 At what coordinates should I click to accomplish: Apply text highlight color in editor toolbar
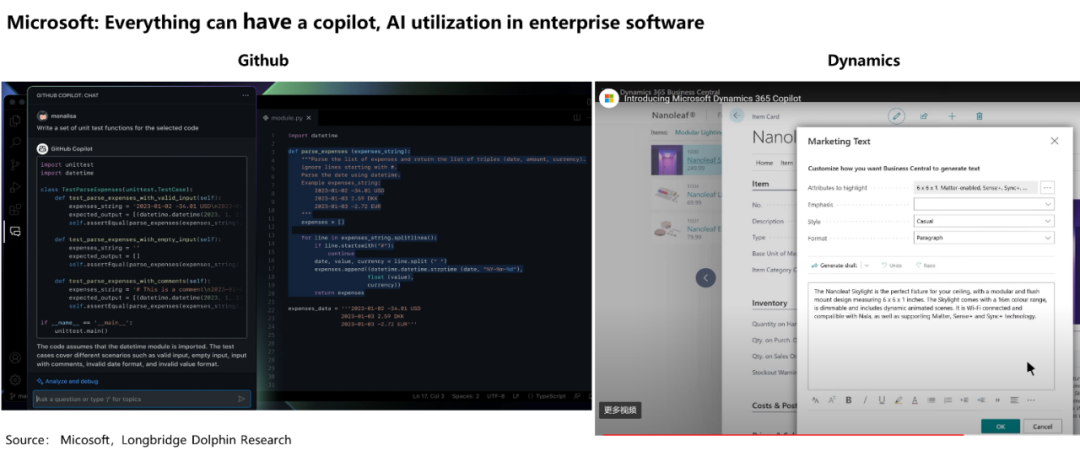(898, 400)
